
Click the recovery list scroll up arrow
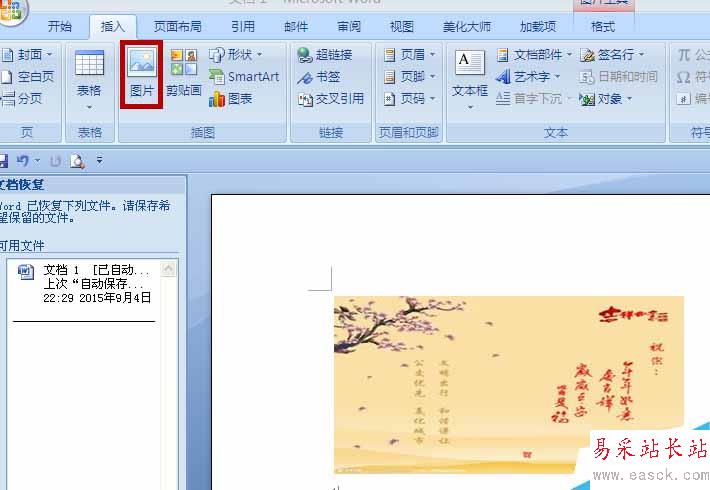tap(168, 269)
